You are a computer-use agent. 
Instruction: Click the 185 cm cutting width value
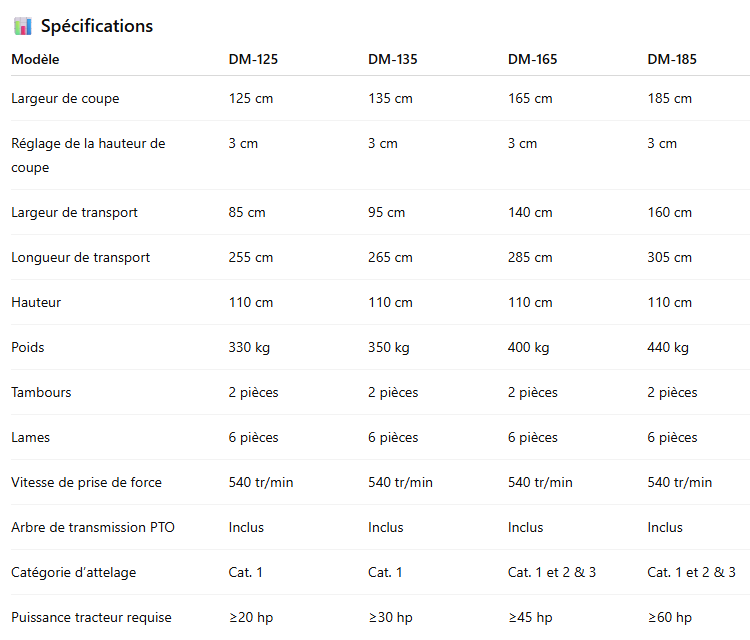(x=670, y=99)
